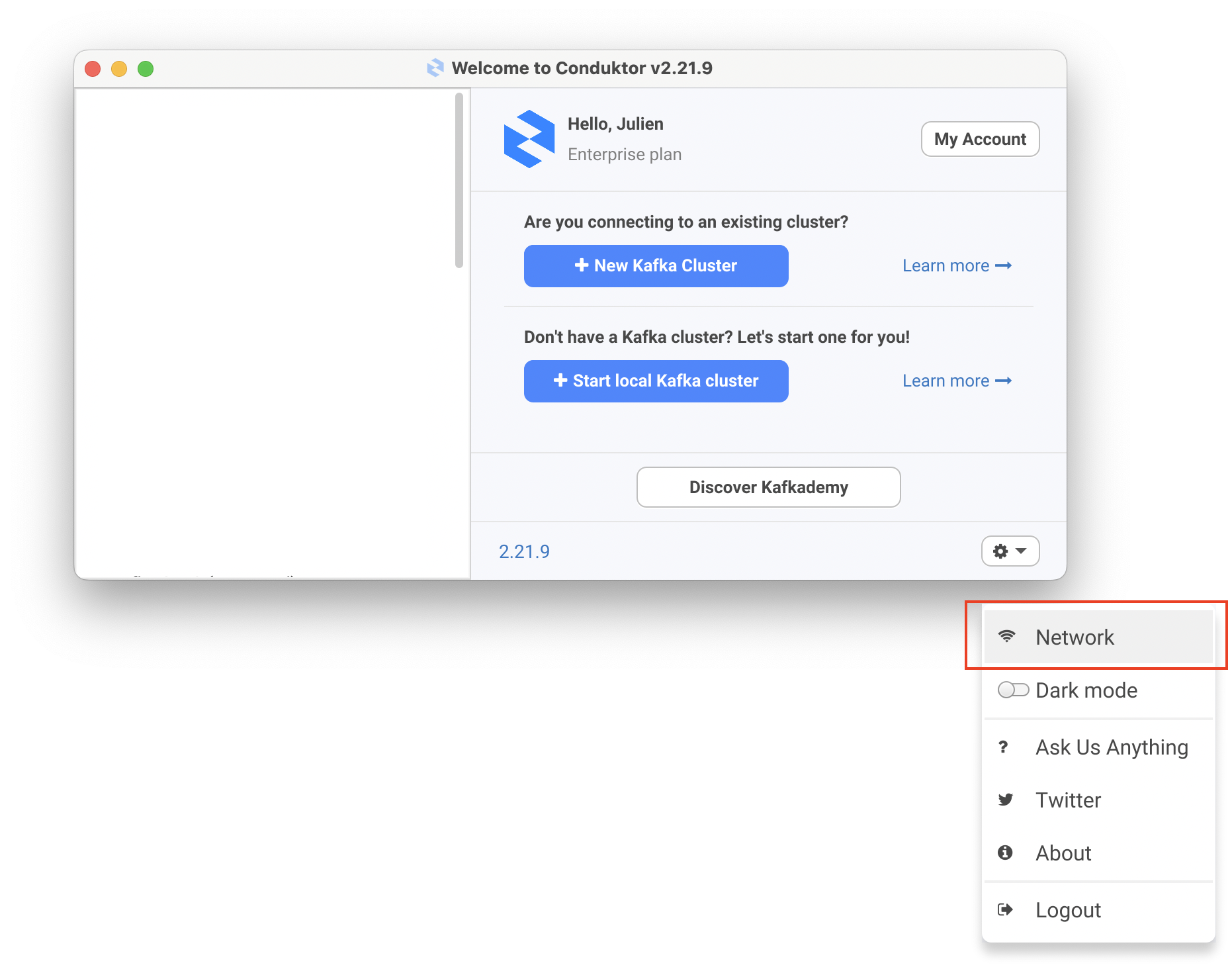Image resolution: width=1232 pixels, height=969 pixels.
Task: Click the question mark icon for Ask Us Anything
Action: click(1004, 747)
